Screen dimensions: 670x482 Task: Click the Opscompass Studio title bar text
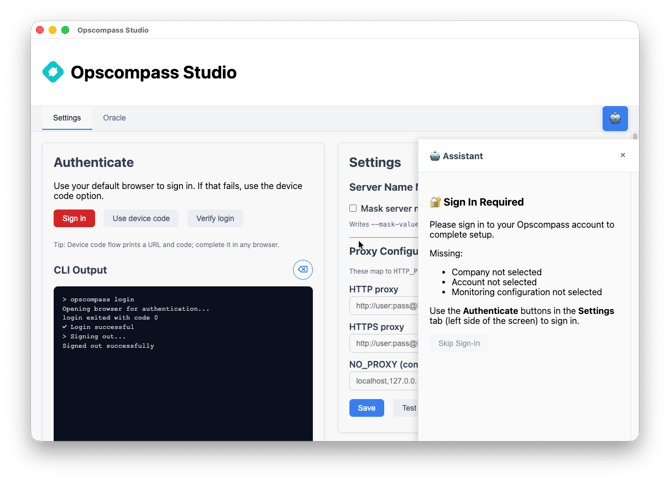click(x=113, y=30)
